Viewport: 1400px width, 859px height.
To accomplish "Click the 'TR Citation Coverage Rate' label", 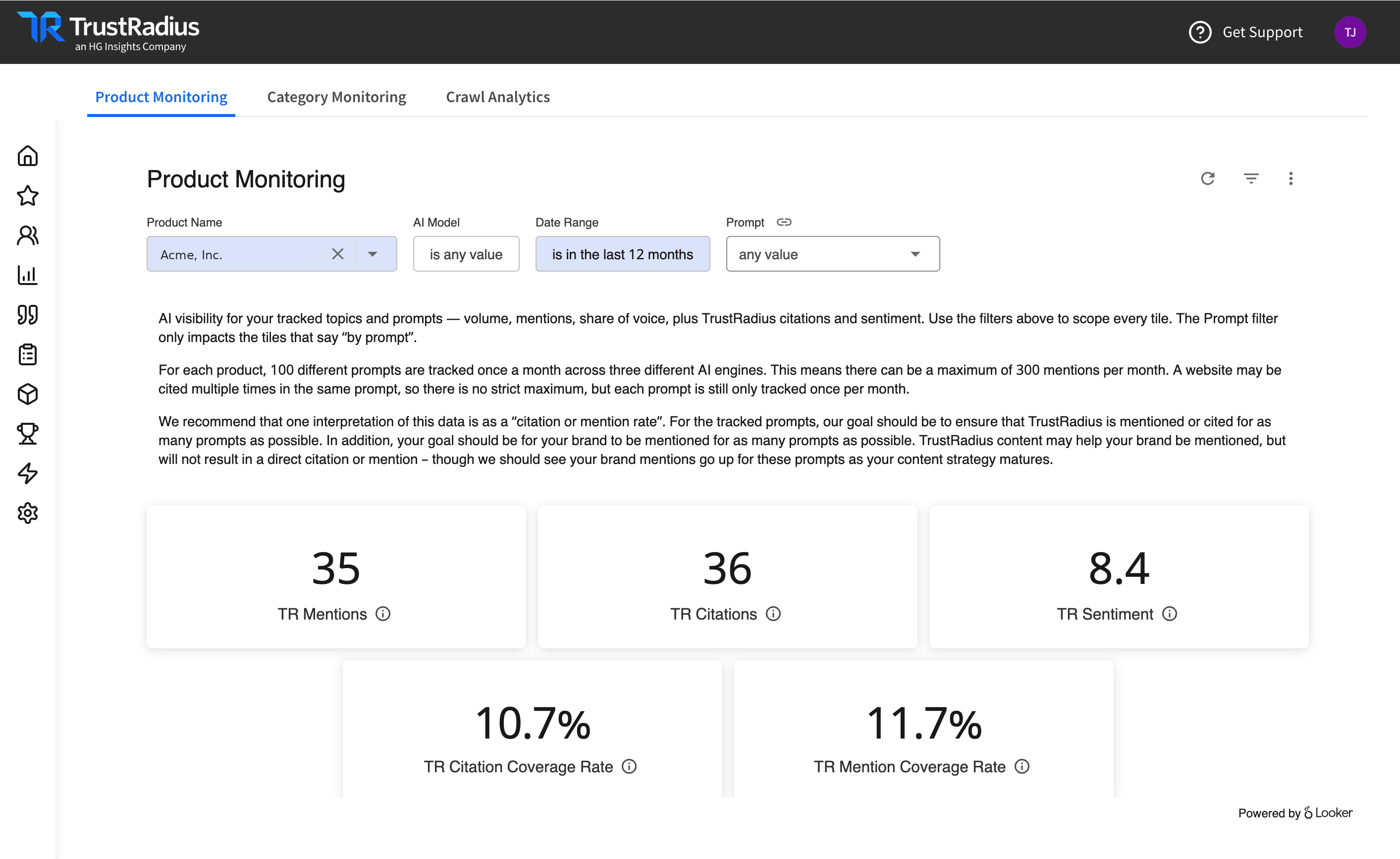I will click(x=518, y=766).
